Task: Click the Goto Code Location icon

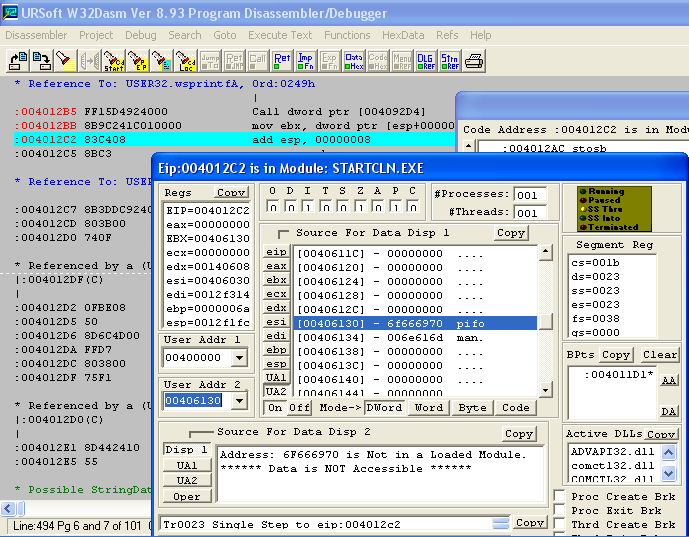Action: 186,61
